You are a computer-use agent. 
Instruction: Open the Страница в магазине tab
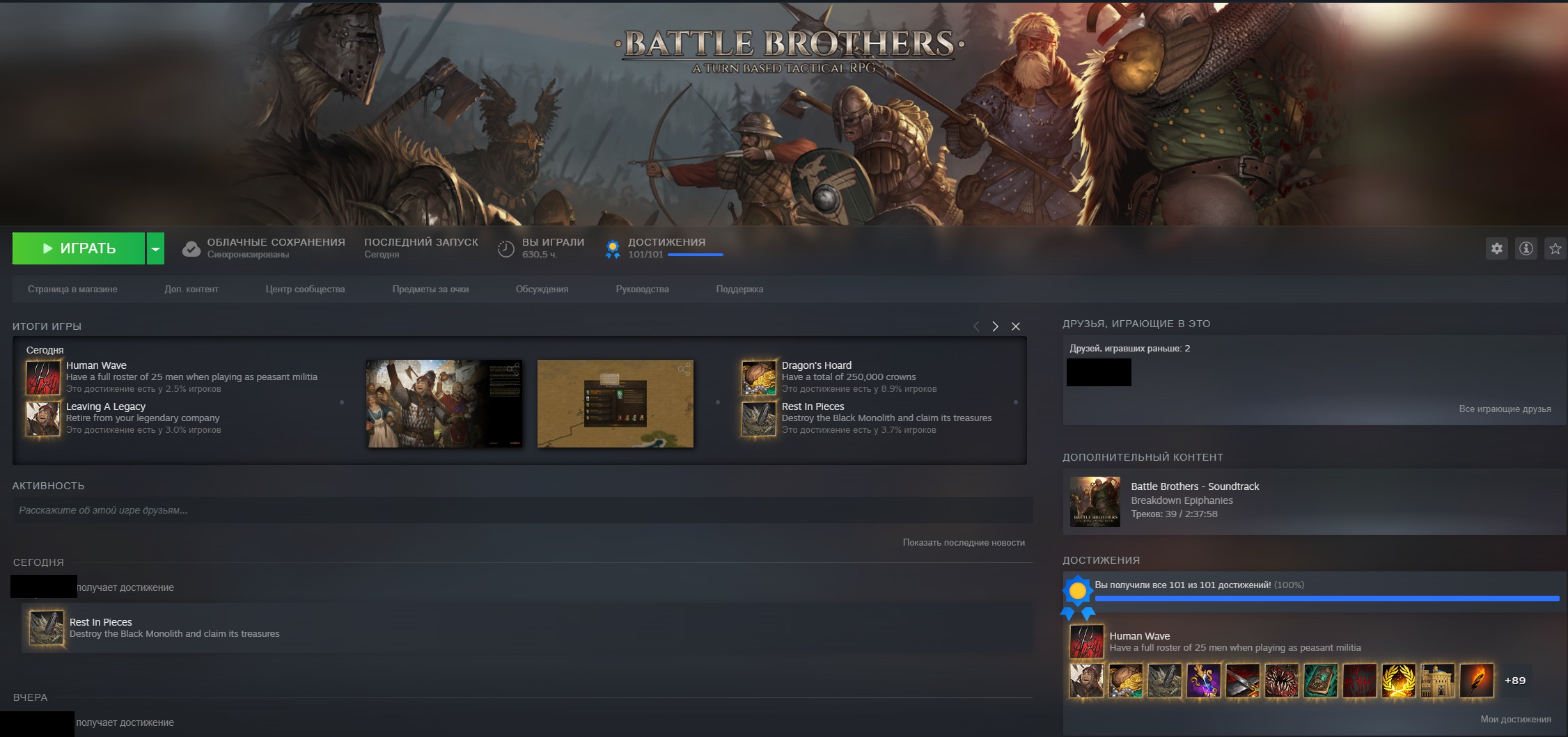tap(72, 290)
